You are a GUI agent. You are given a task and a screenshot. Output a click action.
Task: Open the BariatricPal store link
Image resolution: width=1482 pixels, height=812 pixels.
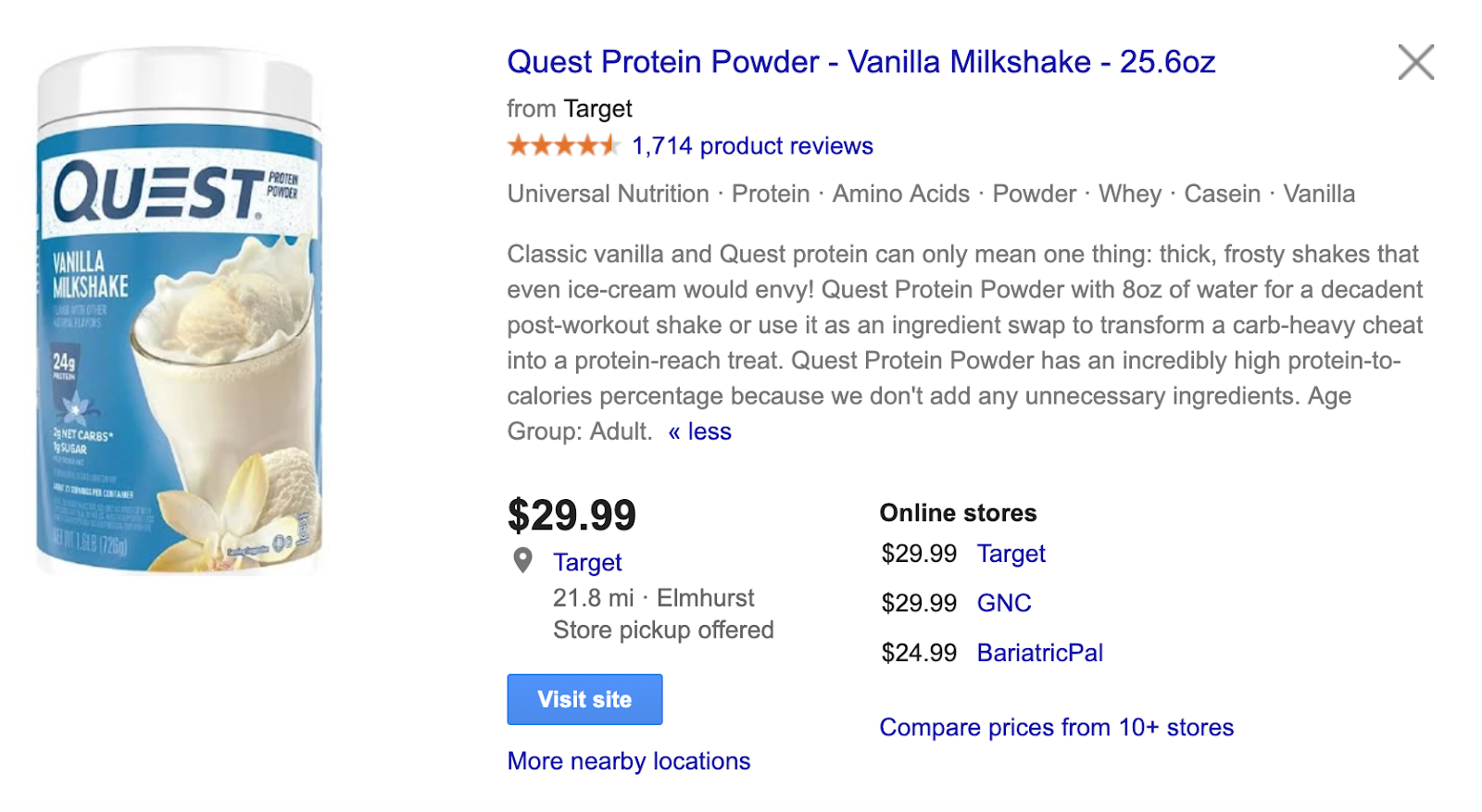[1039, 654]
